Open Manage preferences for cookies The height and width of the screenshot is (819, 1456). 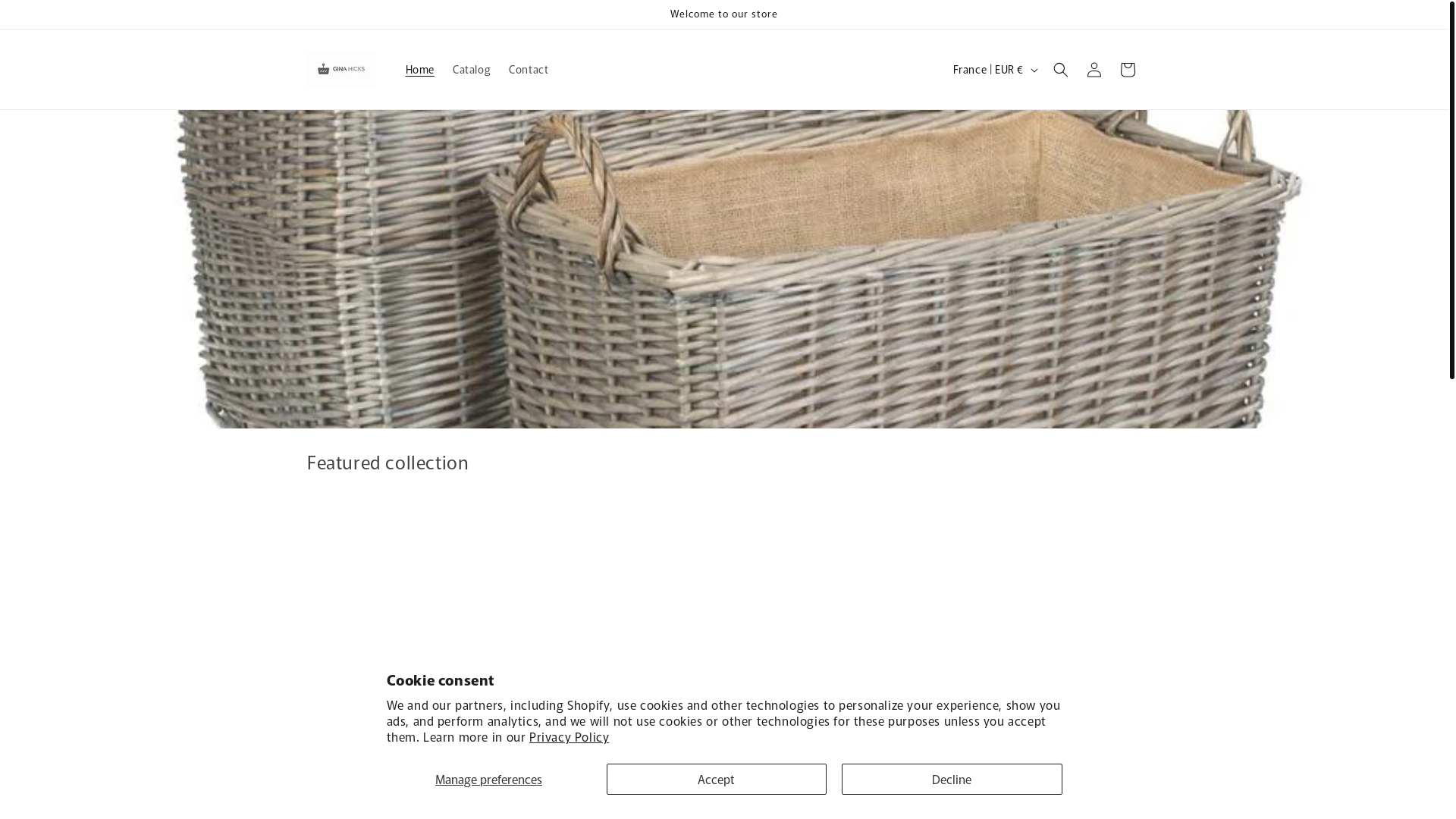click(x=488, y=780)
